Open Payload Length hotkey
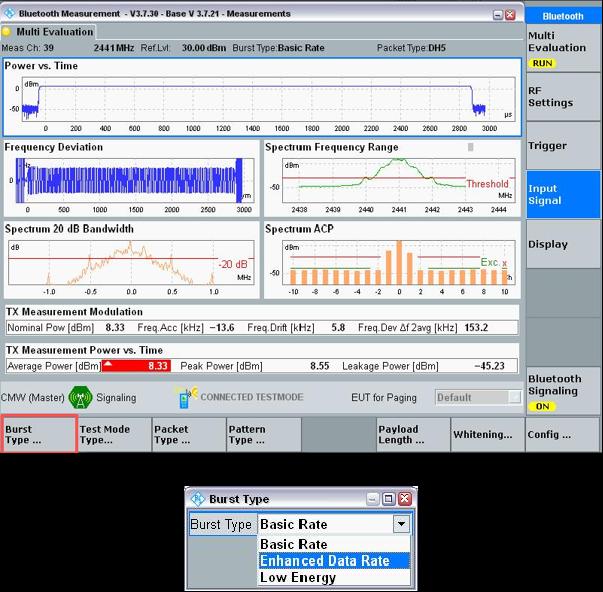The width and height of the screenshot is (603, 592). click(413, 435)
